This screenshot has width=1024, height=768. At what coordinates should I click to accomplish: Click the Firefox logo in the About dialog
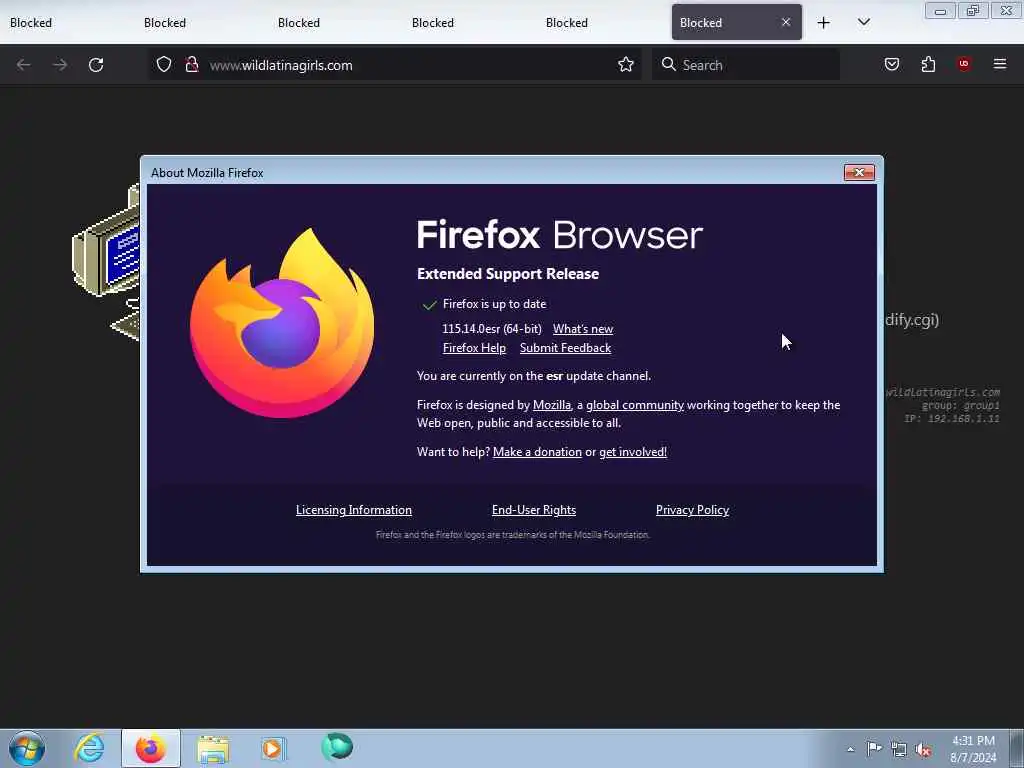[282, 323]
